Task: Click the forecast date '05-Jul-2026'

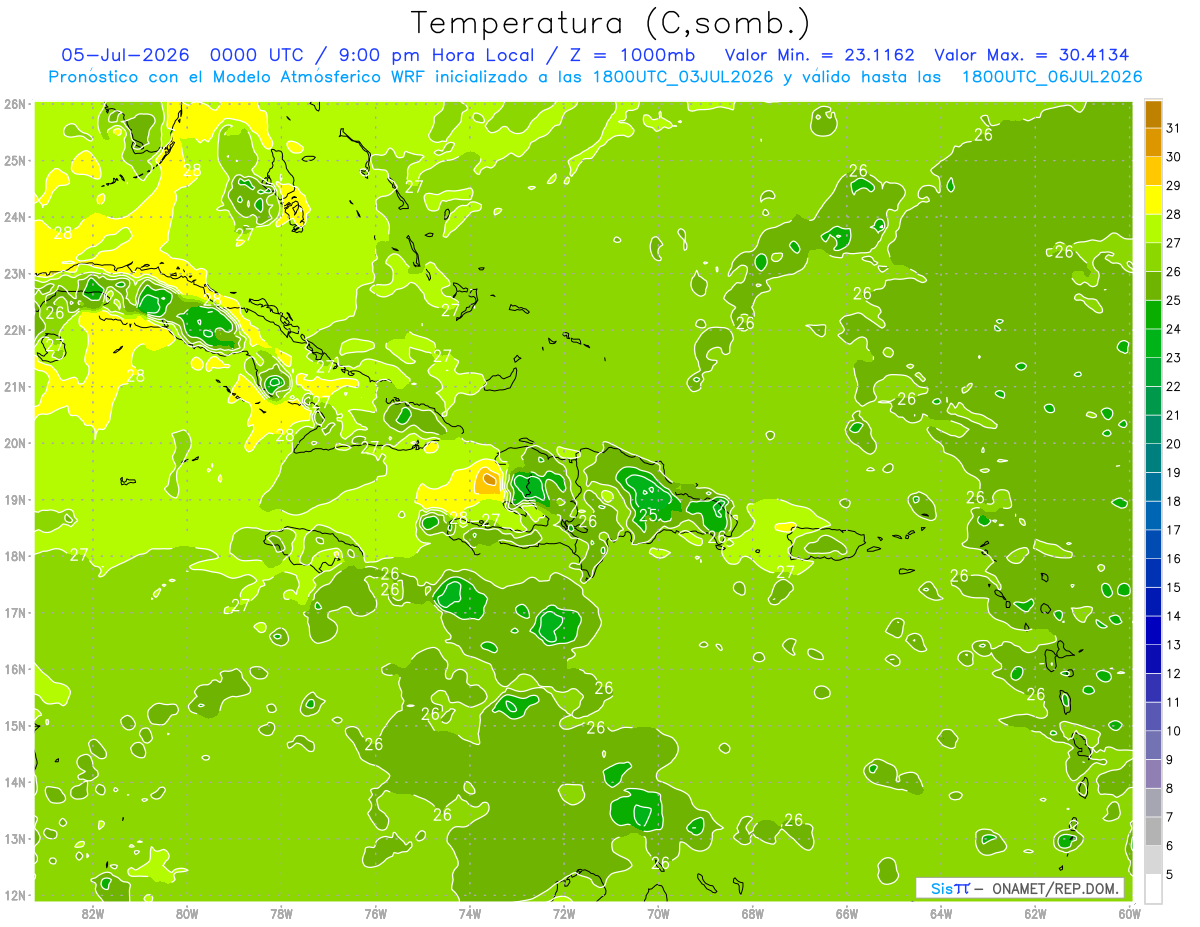Action: (x=125, y=55)
